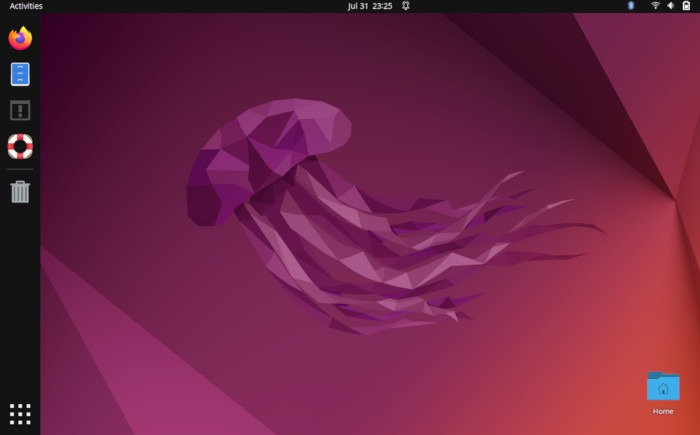The height and width of the screenshot is (435, 700).
Task: Click the Wi-Fi status icon
Action: (655, 5)
